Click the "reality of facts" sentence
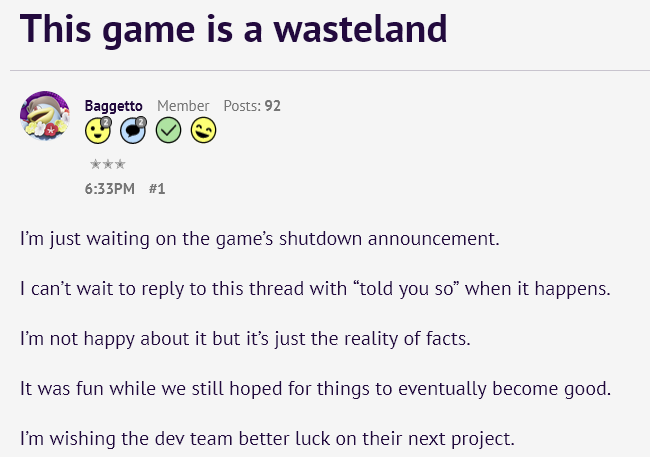The width and height of the screenshot is (650, 457). pyautogui.click(x=244, y=338)
